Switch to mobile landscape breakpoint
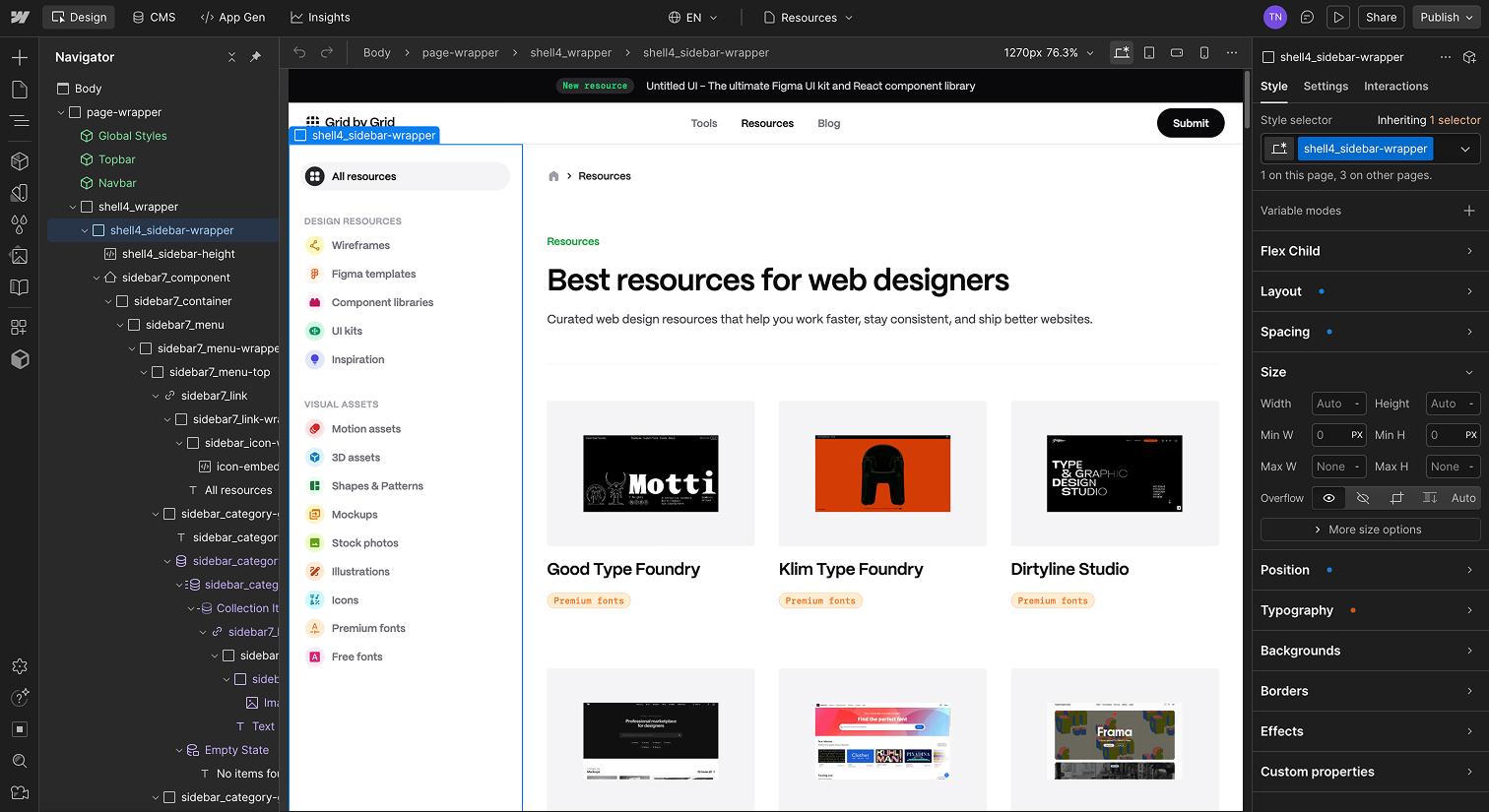Image resolution: width=1489 pixels, height=812 pixels. click(1177, 52)
